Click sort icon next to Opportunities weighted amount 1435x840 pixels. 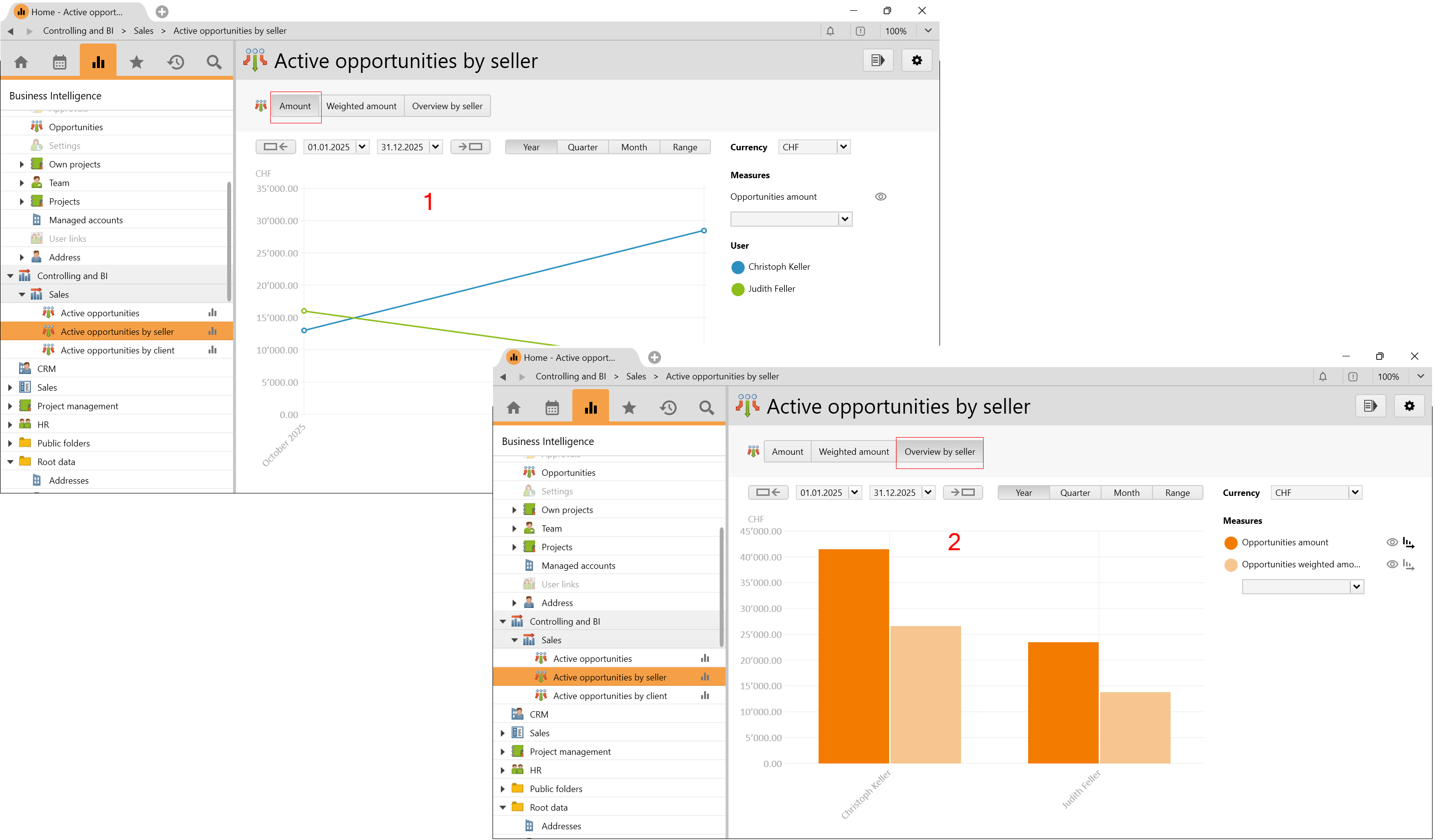click(1408, 564)
